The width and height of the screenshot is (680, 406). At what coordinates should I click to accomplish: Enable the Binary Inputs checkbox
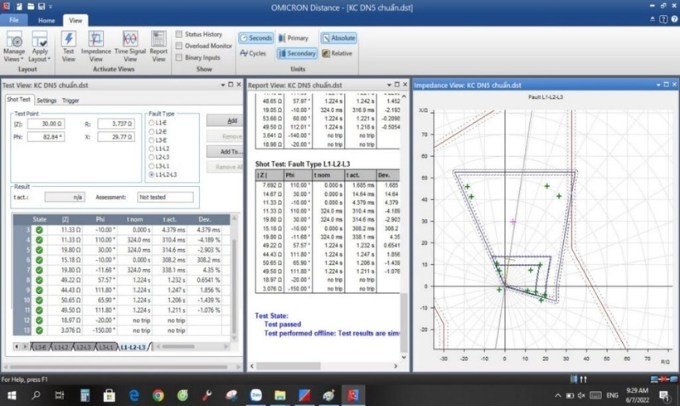coord(179,57)
